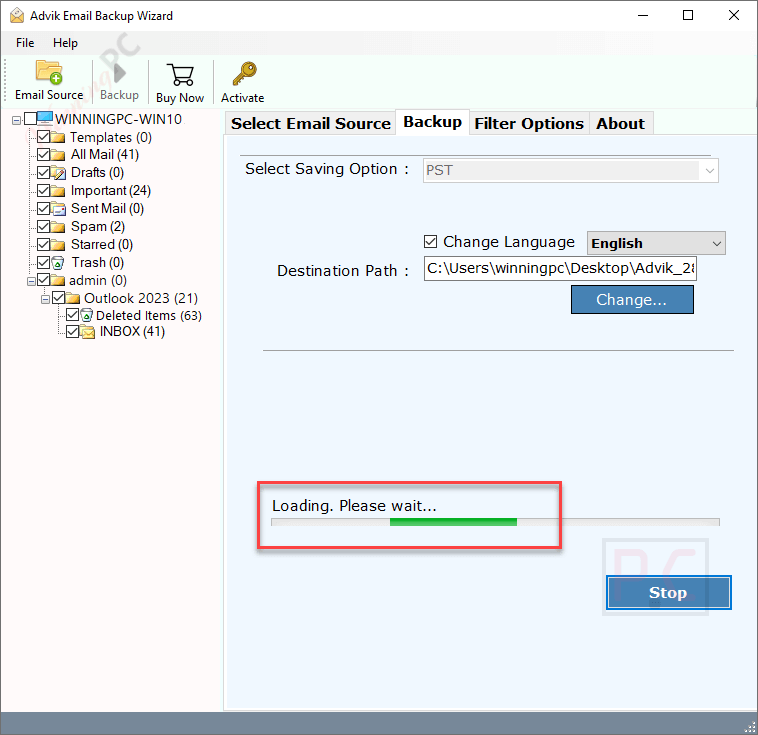Click the admin folder icon
758x735 pixels.
click(x=58, y=280)
